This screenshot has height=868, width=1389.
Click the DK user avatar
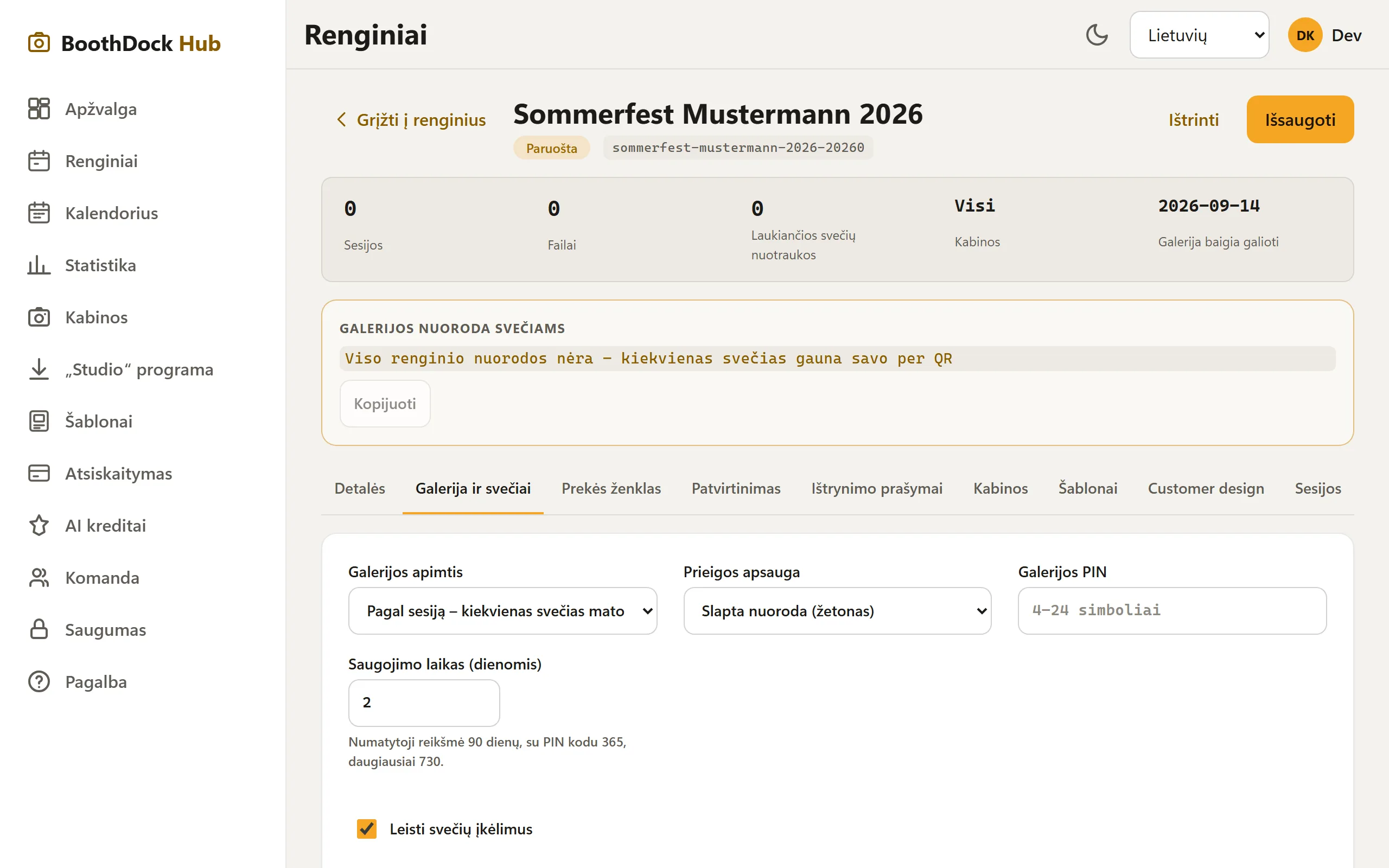(1304, 35)
